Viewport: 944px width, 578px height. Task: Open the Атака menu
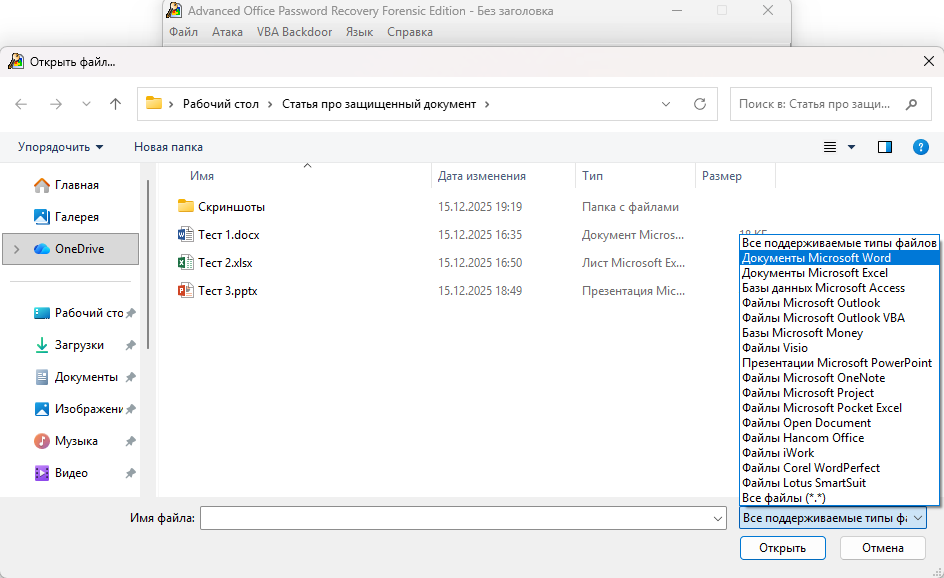click(x=228, y=32)
